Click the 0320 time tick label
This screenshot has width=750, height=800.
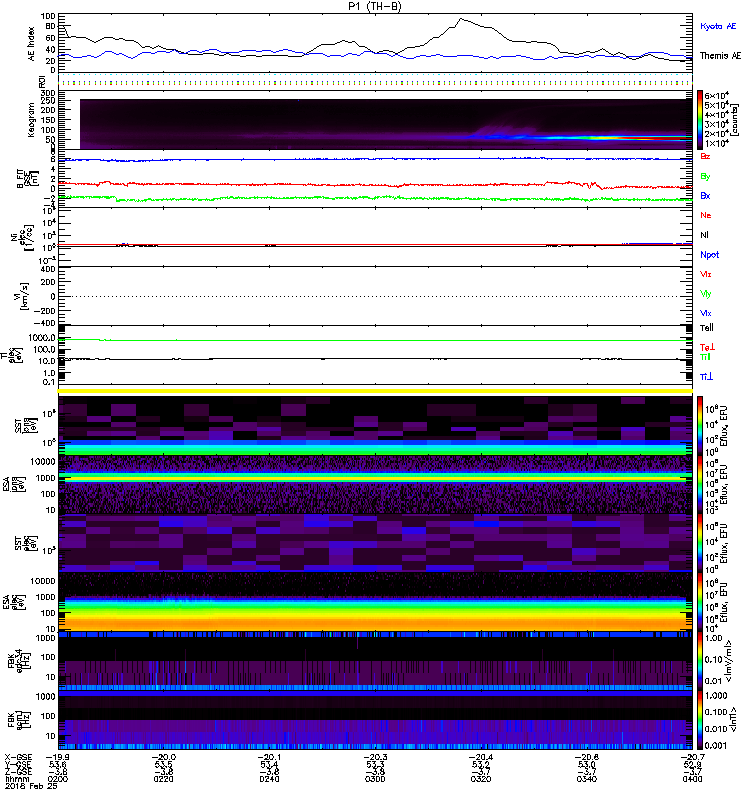point(481,779)
